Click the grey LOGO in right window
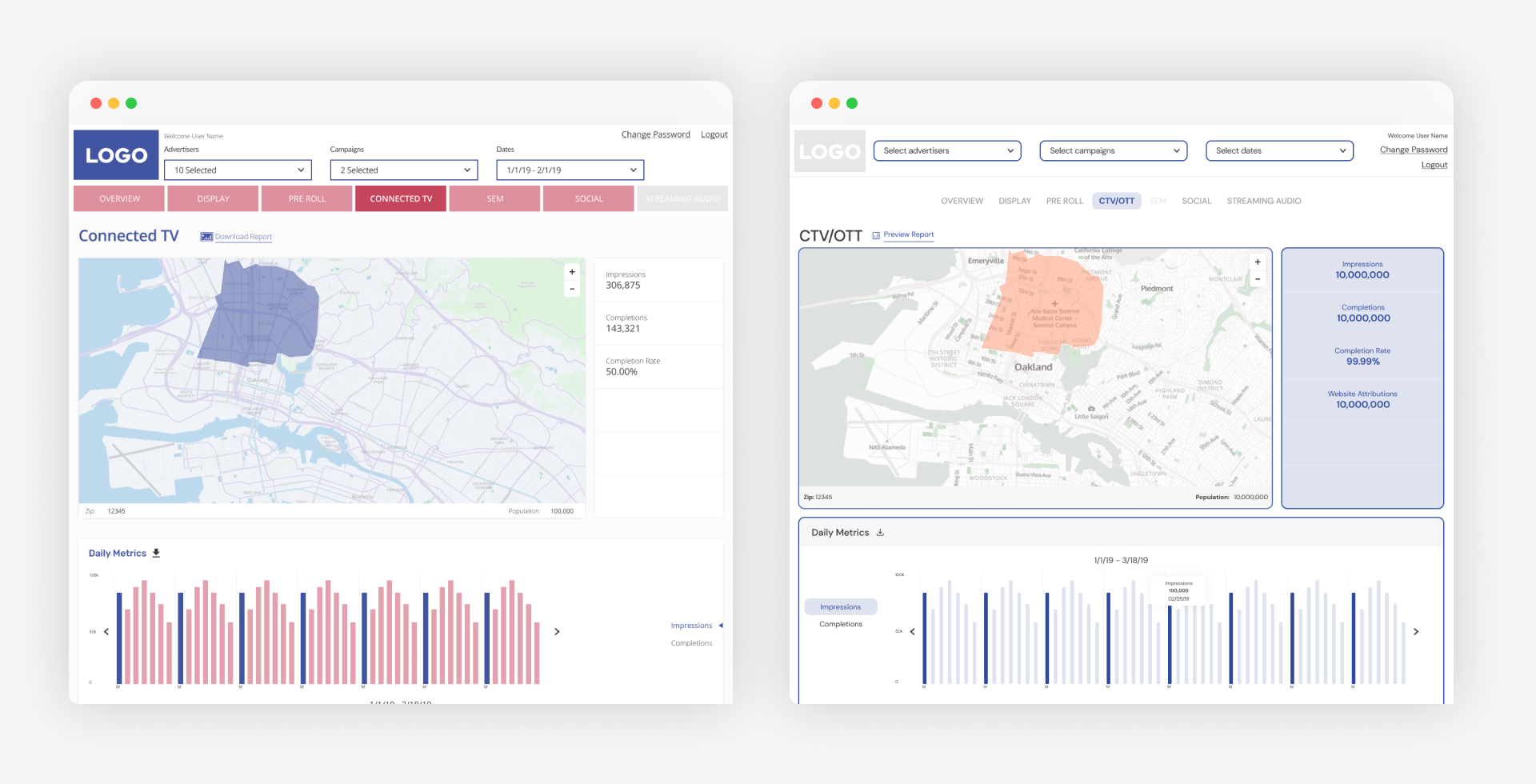Viewport: 1536px width, 784px height. (830, 151)
